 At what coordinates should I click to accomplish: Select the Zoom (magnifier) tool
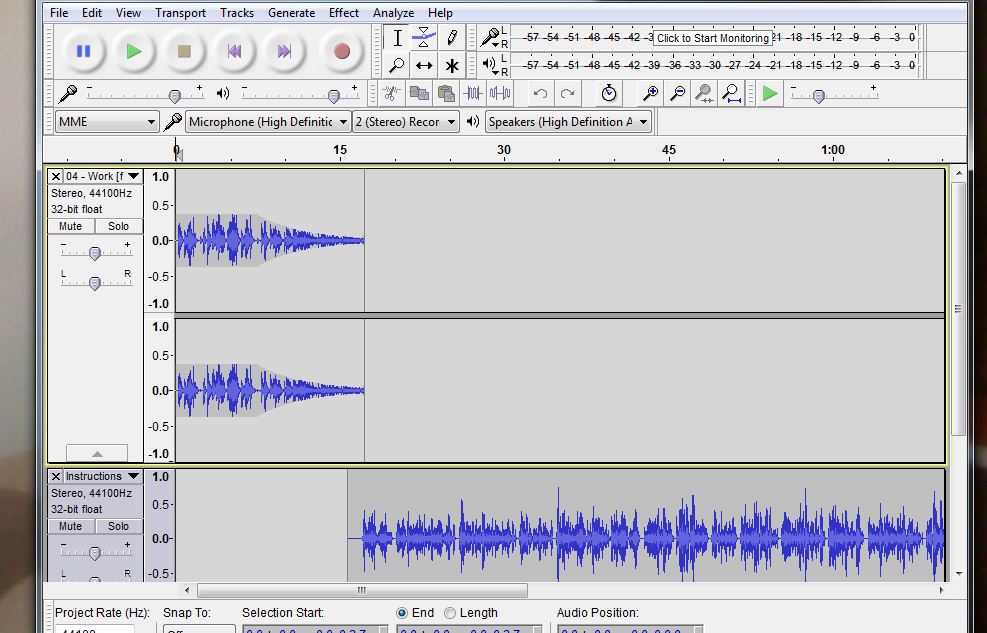[x=397, y=65]
